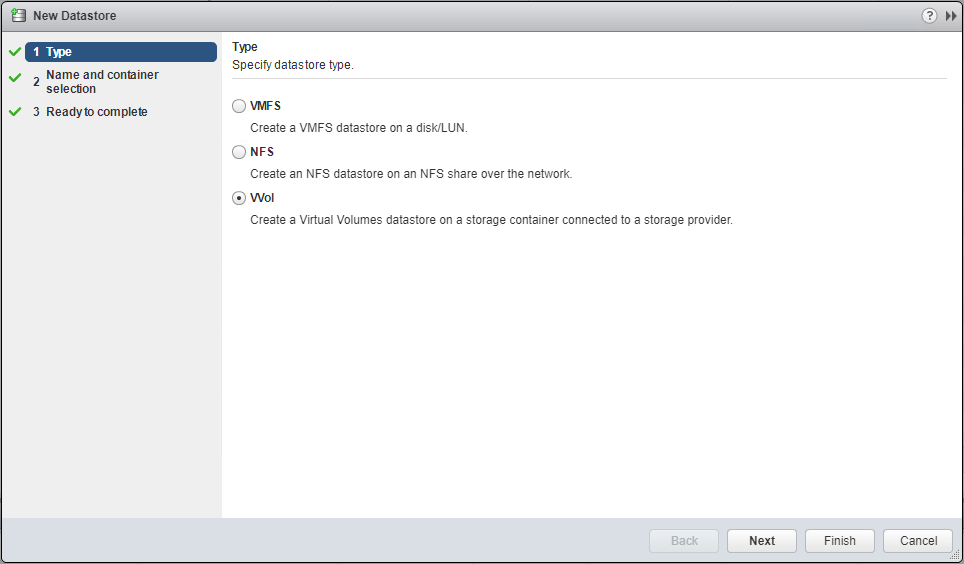Image resolution: width=964 pixels, height=564 pixels.
Task: Click the double-arrow icon in title bar
Action: (x=951, y=16)
